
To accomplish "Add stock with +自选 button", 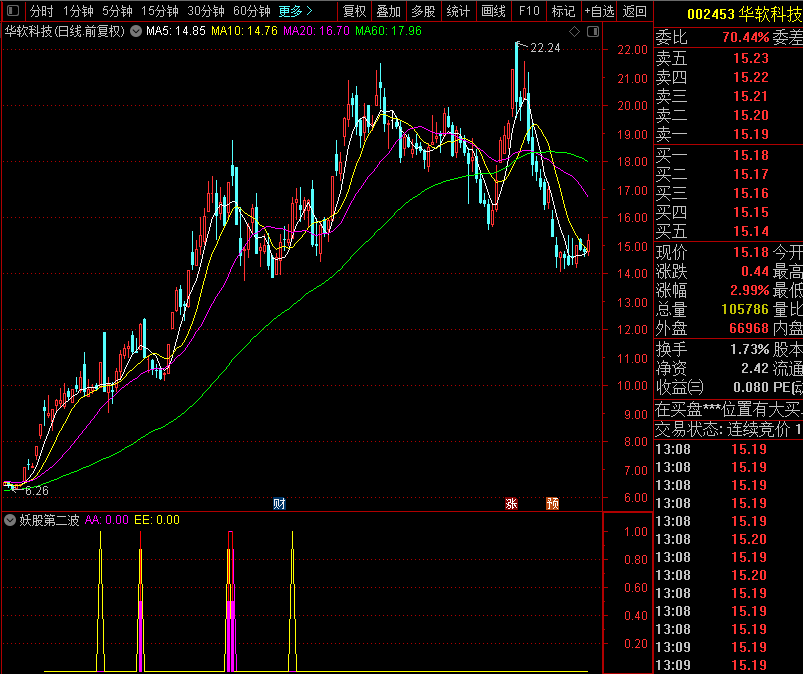I will click(598, 12).
